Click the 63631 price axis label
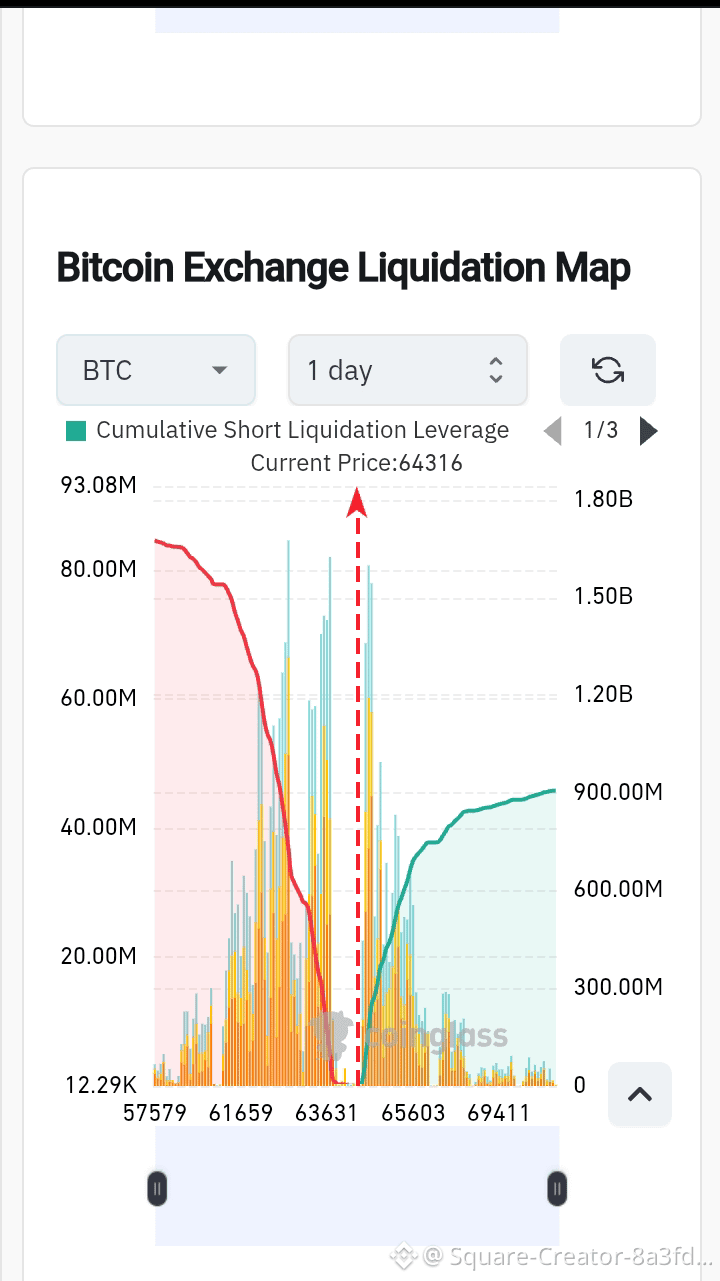This screenshot has width=720, height=1281. pos(326,1113)
